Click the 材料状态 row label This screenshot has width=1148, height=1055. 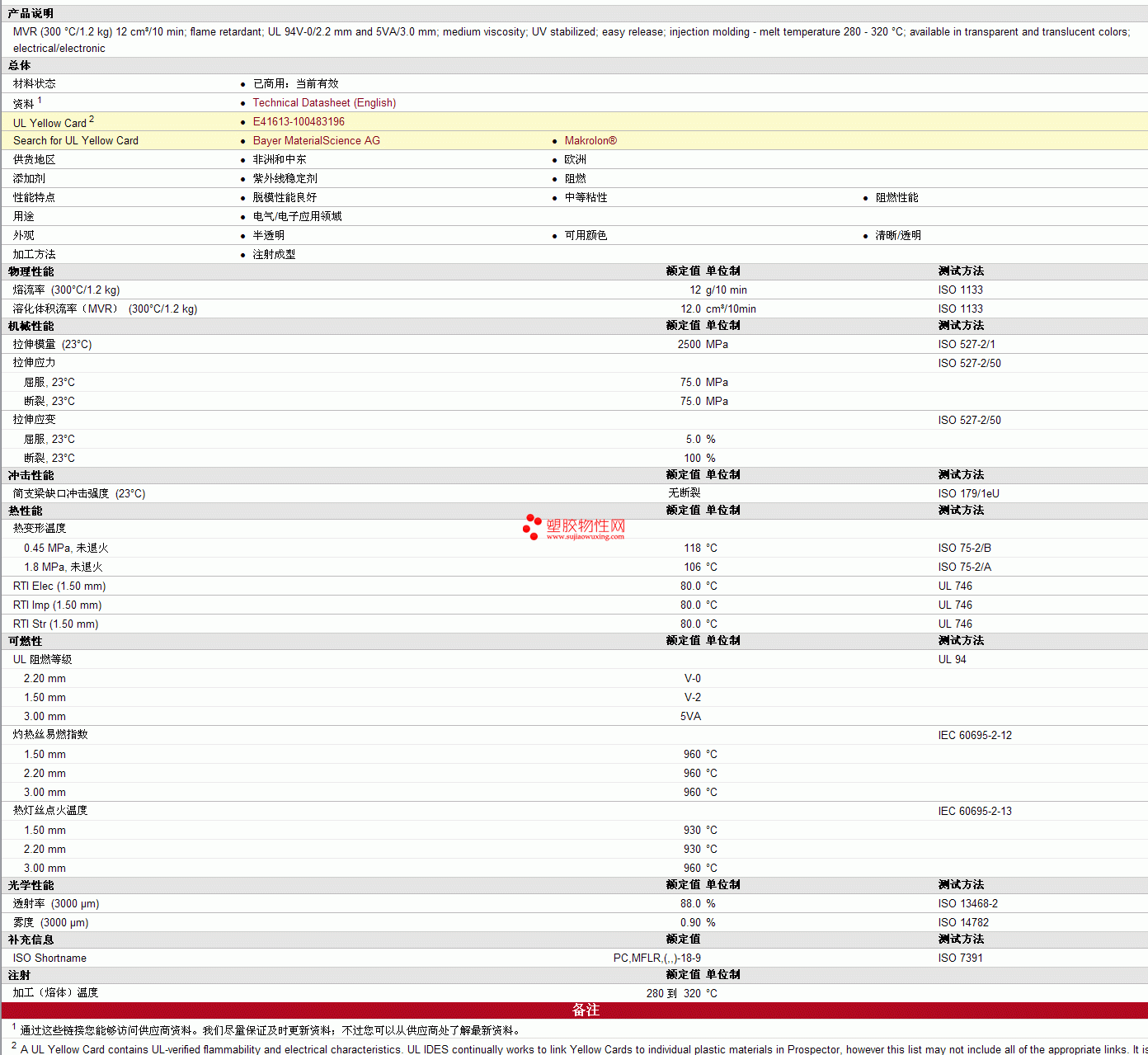click(34, 84)
